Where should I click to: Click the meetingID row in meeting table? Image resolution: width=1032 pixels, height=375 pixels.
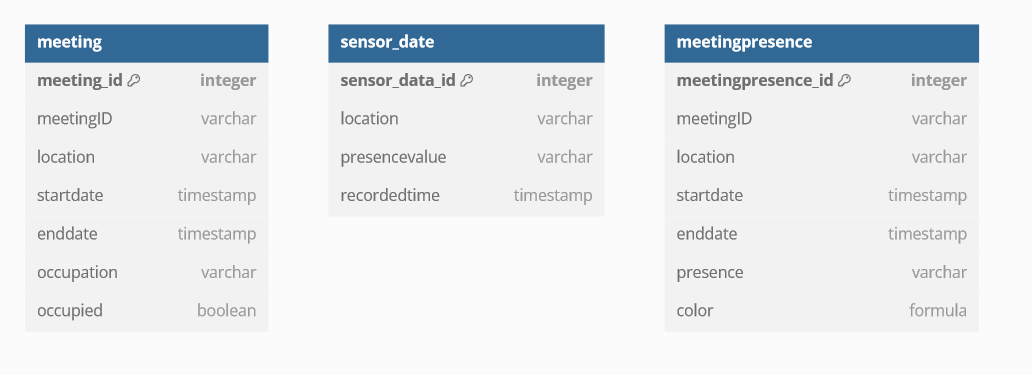pyautogui.click(x=147, y=119)
